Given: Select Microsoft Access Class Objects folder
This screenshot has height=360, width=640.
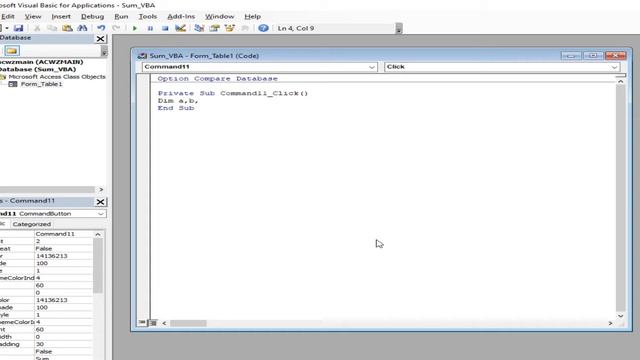Looking at the screenshot, I should click(x=57, y=77).
